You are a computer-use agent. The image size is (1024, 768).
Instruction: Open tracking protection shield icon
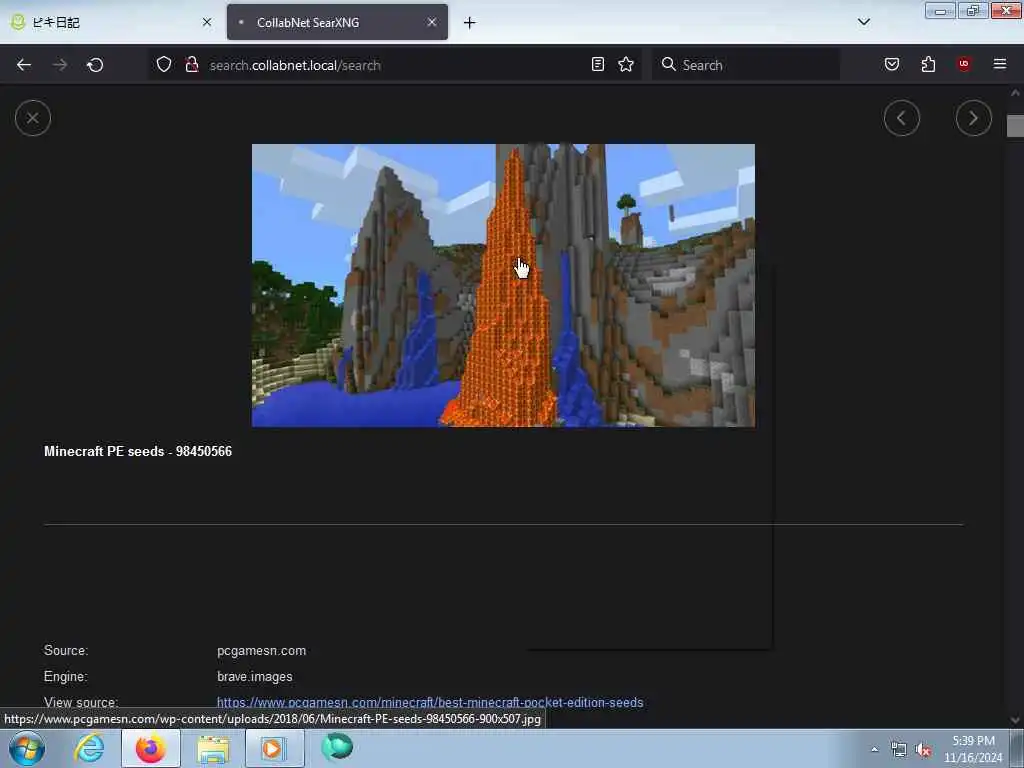(164, 65)
